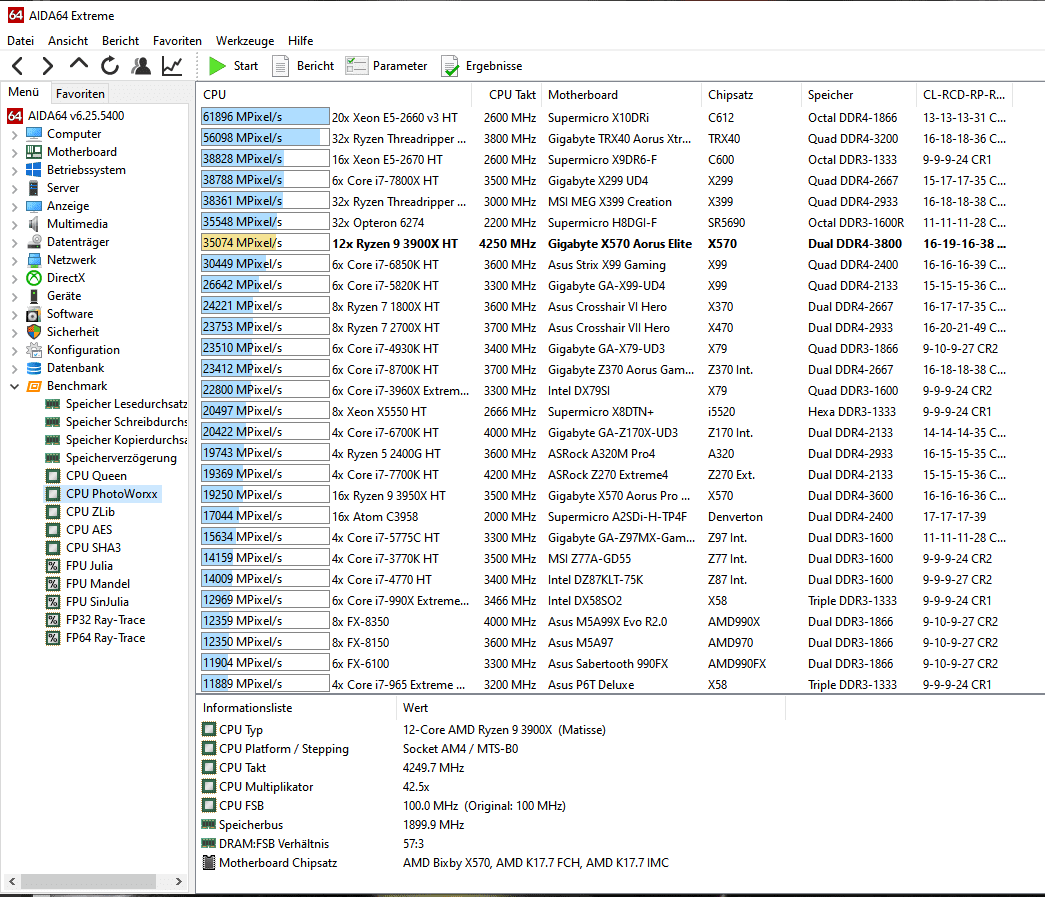Go up one level with up arrow
This screenshot has height=897, width=1045.
tap(79, 65)
